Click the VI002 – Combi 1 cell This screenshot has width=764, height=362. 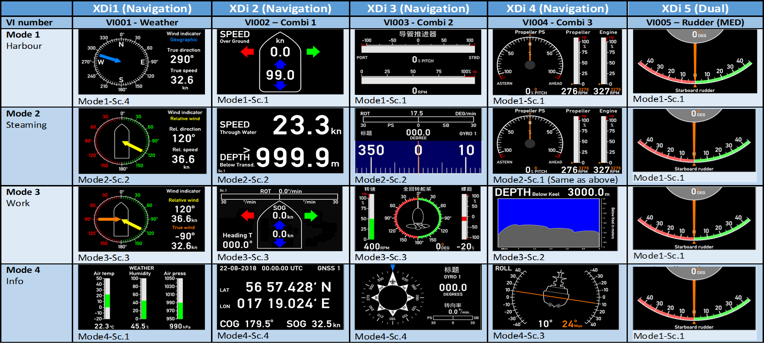[x=281, y=22]
